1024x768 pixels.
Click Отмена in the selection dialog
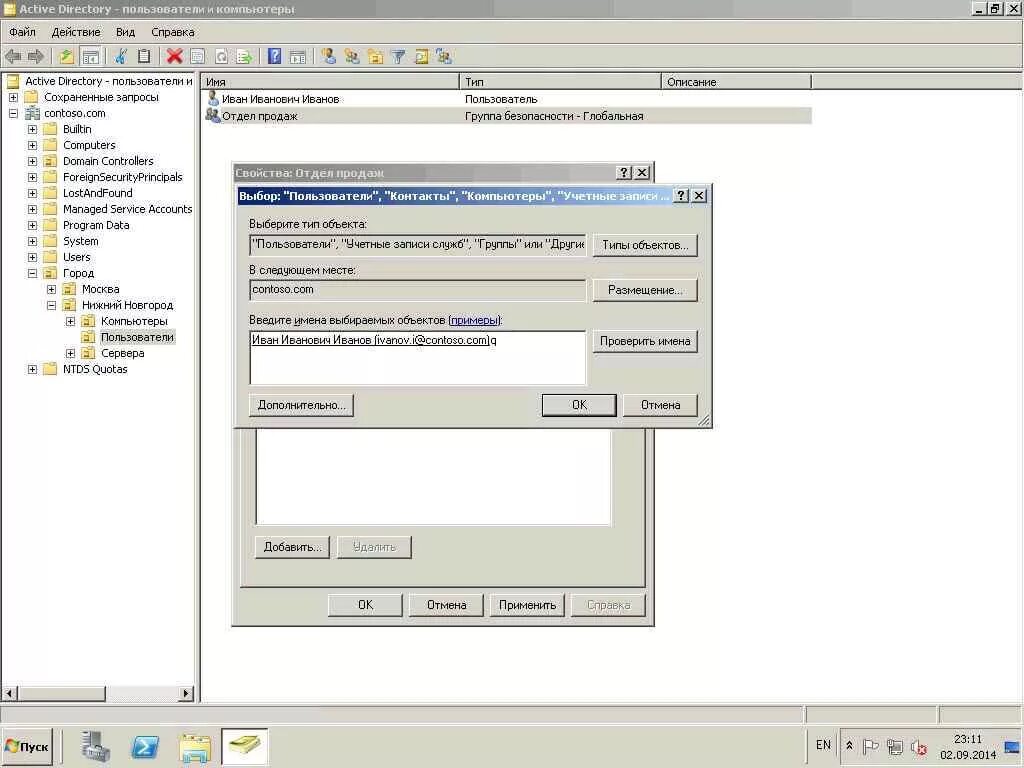pos(660,405)
